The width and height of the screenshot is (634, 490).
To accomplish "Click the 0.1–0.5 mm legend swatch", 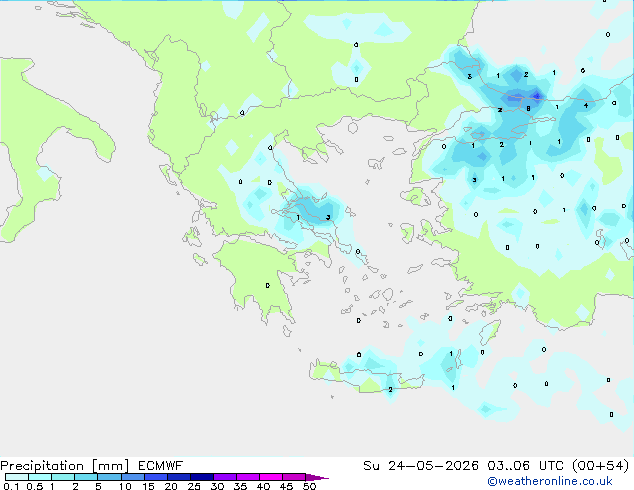I will click(17, 477).
